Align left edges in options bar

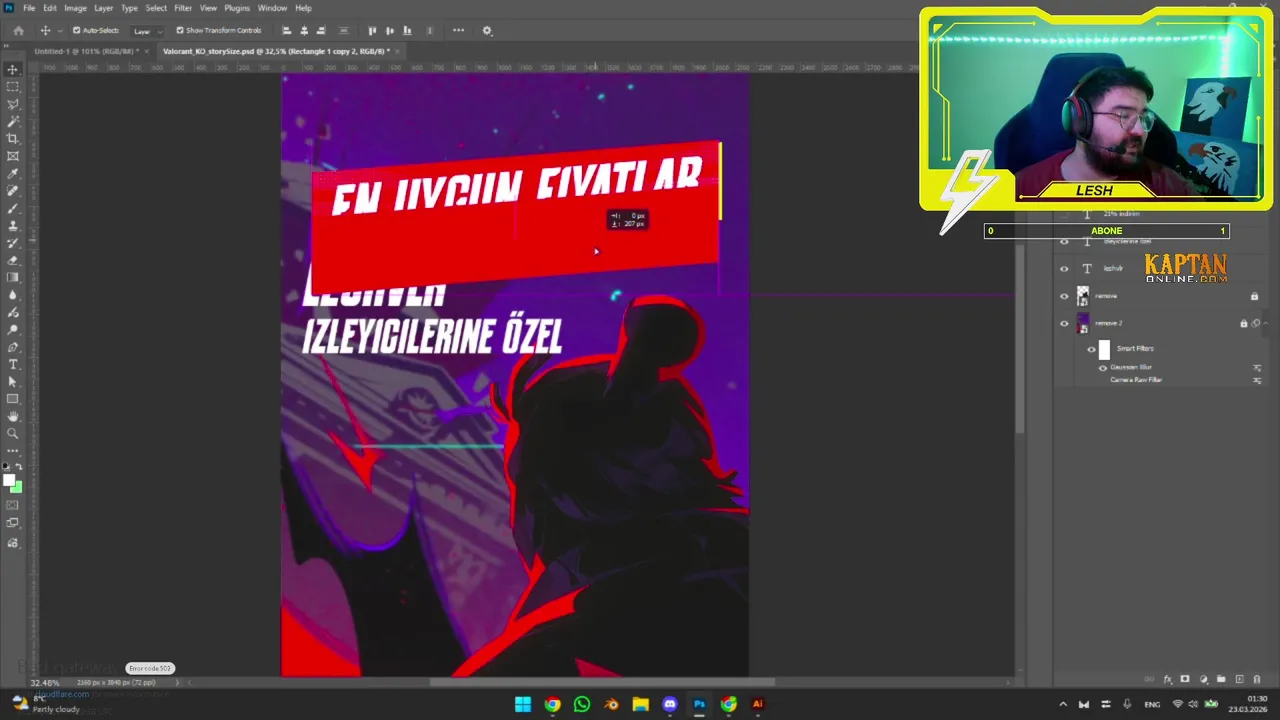pos(287,30)
